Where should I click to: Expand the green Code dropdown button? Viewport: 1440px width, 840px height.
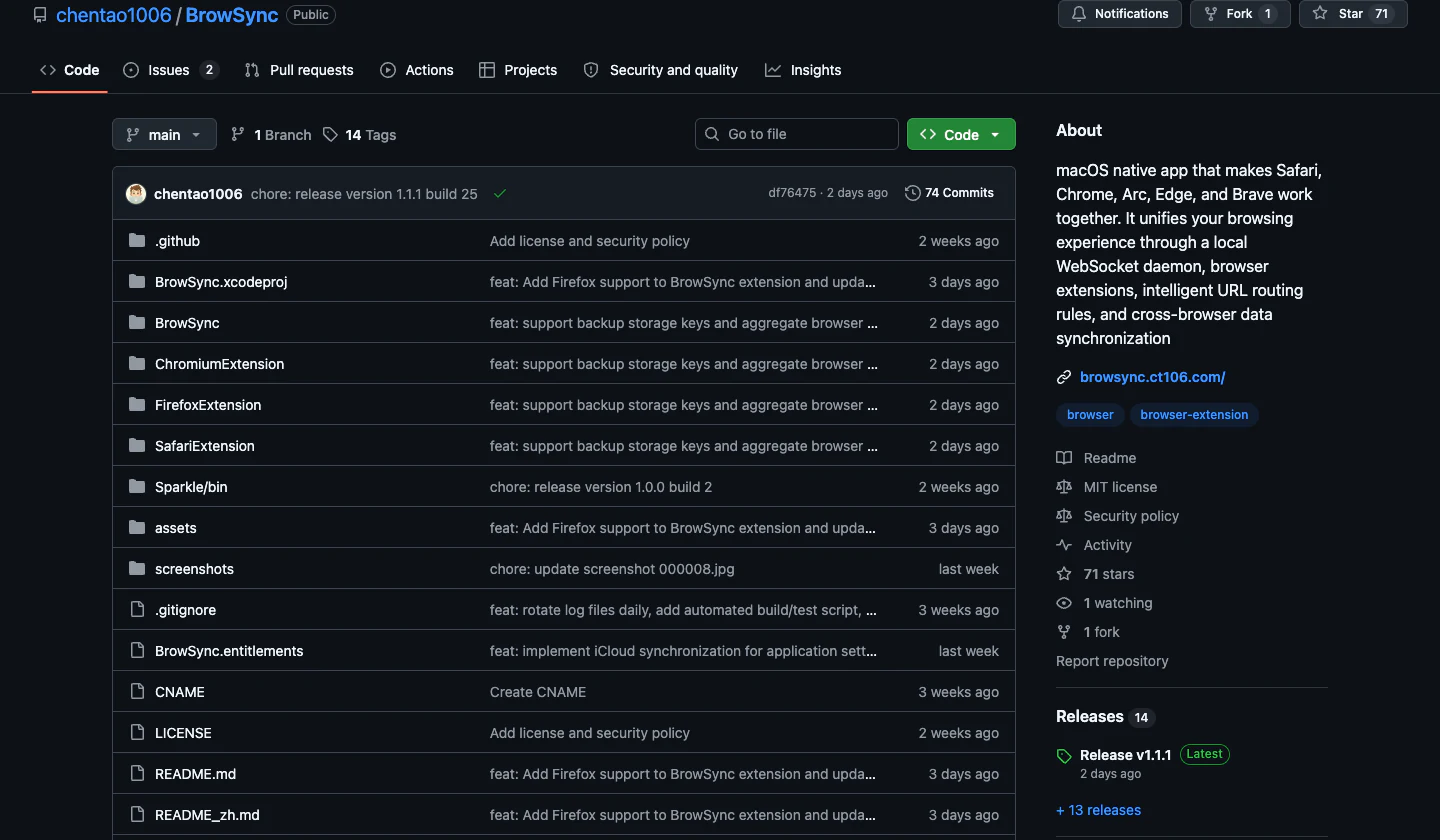click(961, 135)
